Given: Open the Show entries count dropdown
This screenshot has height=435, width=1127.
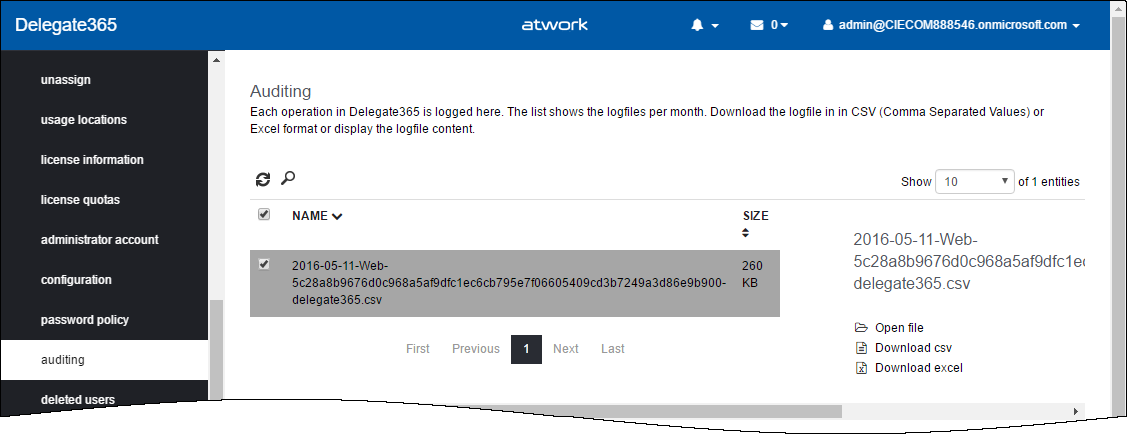Looking at the screenshot, I should (975, 182).
